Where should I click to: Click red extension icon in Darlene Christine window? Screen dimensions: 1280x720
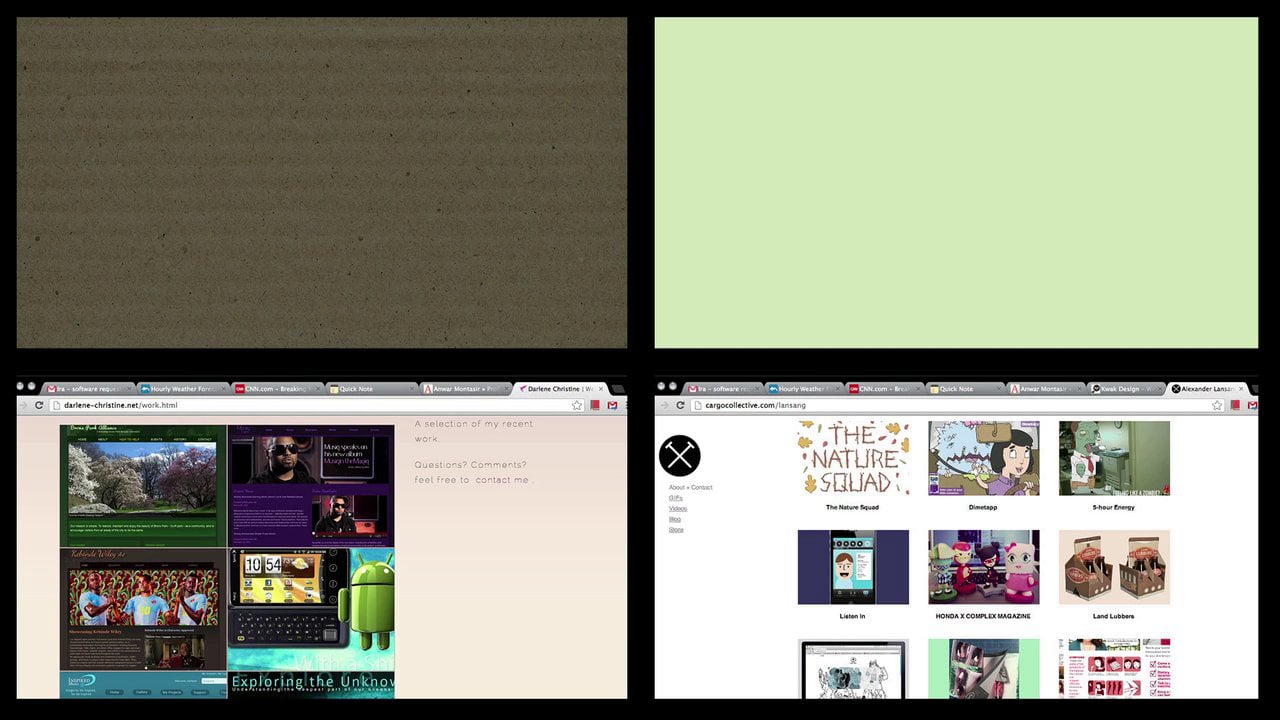coord(595,405)
